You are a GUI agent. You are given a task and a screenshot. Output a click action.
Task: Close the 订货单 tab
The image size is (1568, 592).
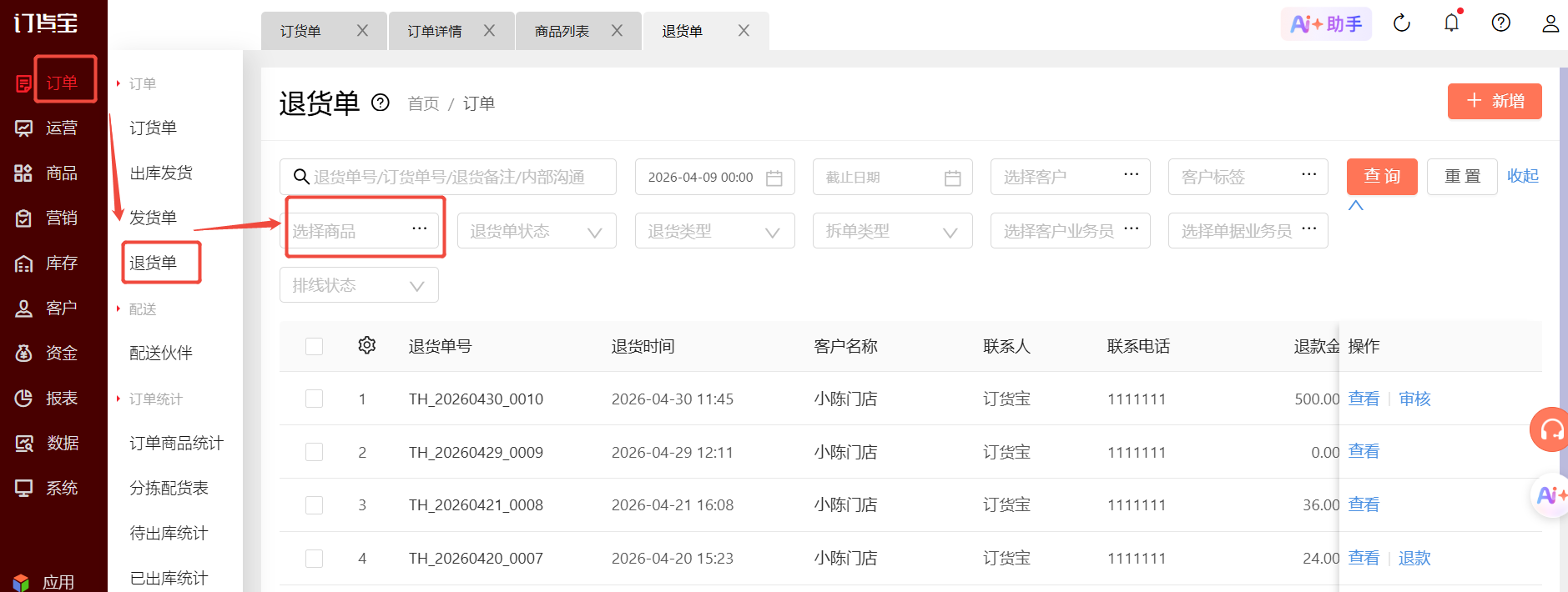[x=362, y=31]
